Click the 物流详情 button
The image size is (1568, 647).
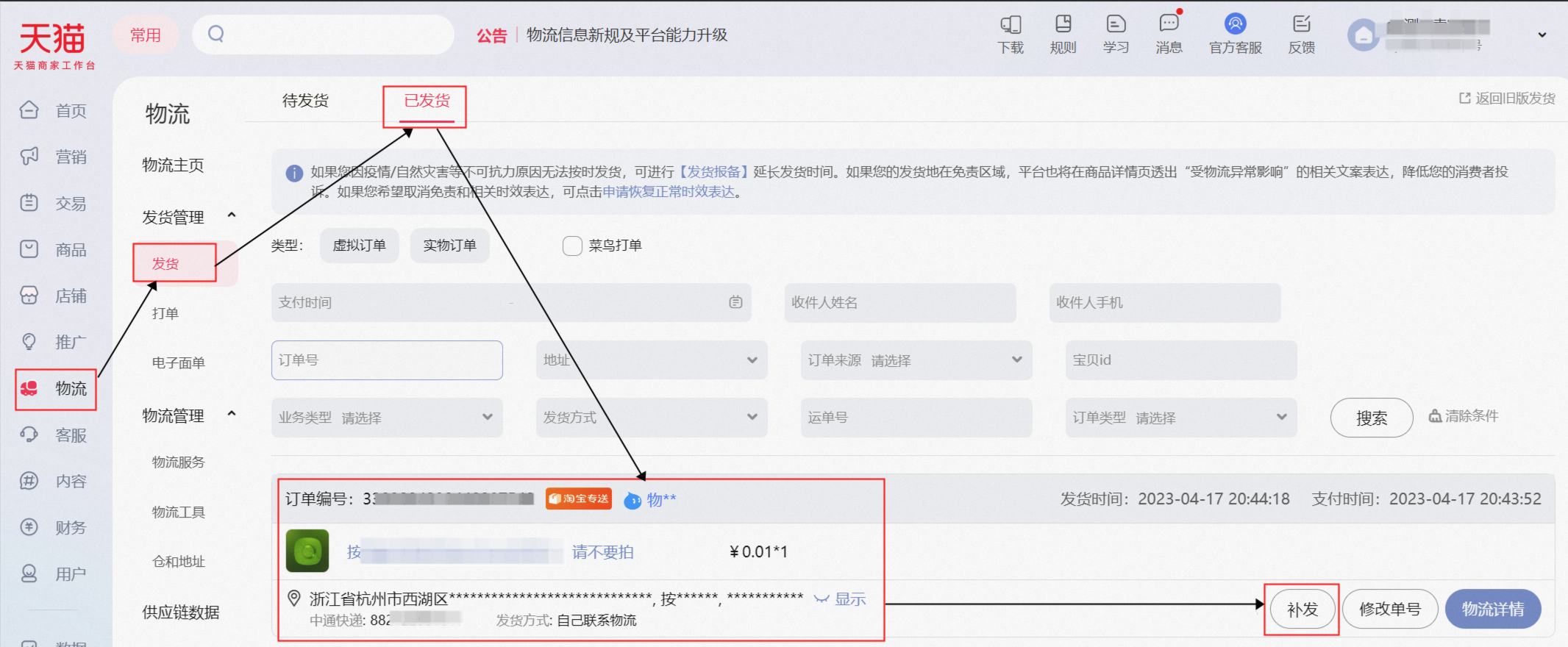[1493, 610]
